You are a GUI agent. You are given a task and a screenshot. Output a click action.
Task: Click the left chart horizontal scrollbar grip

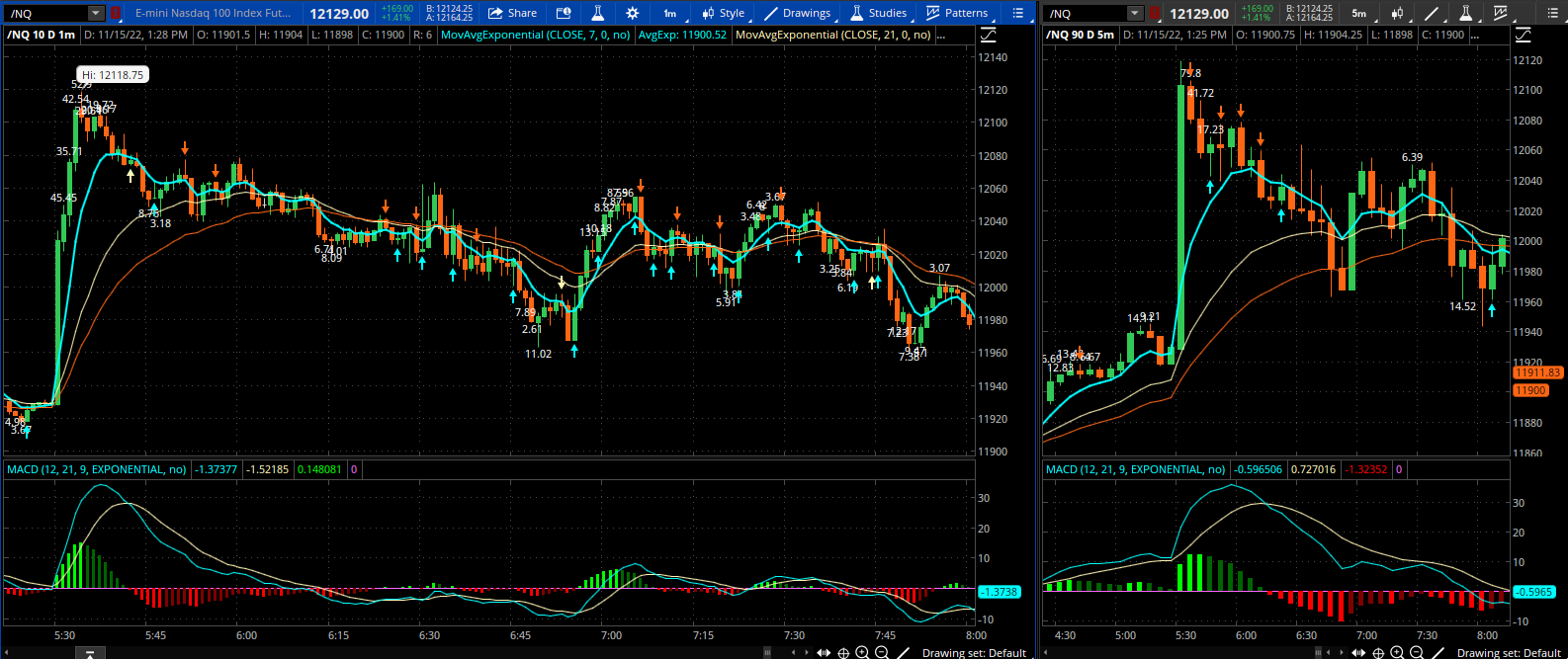click(768, 653)
